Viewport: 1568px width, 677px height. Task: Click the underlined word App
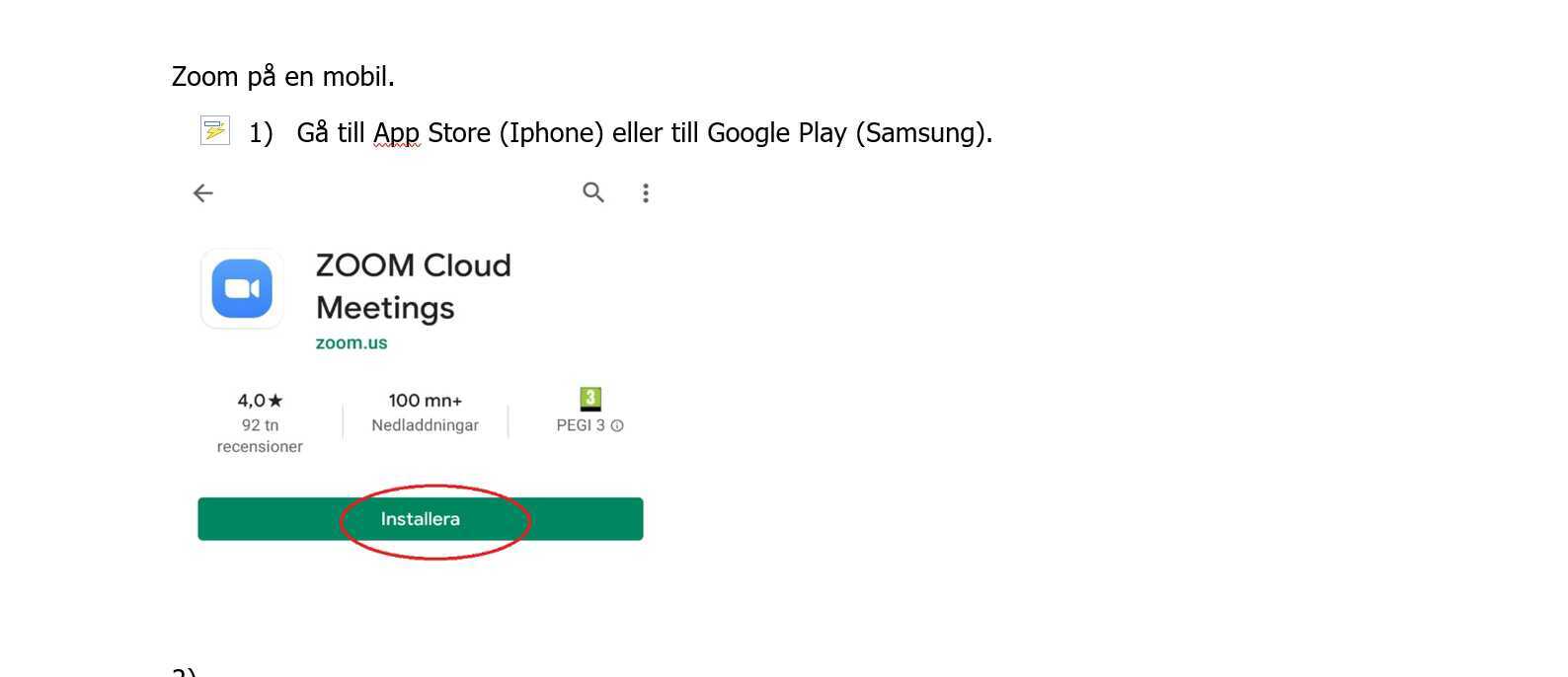coord(396,133)
